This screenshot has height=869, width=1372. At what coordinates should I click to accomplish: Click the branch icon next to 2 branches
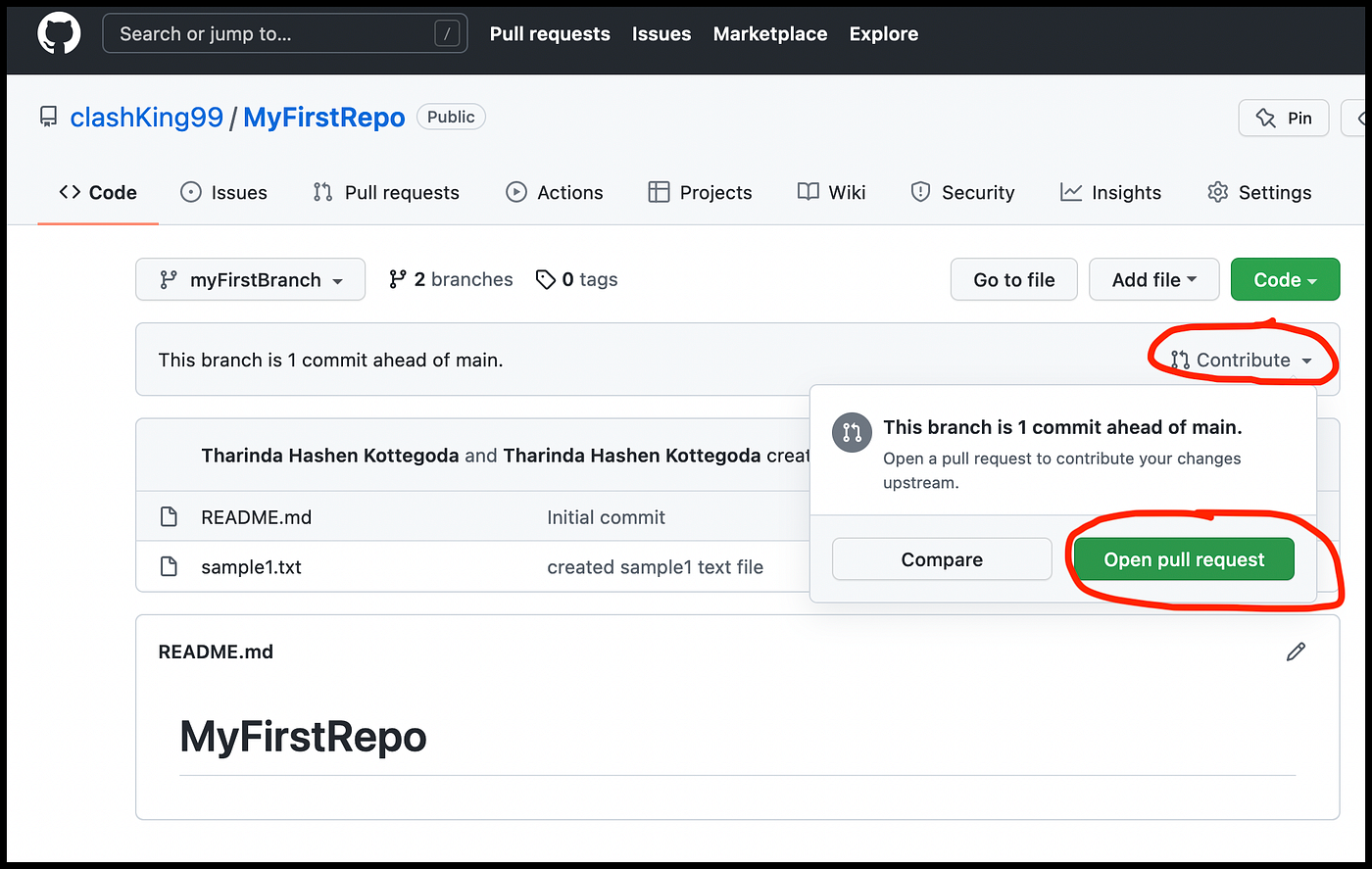click(397, 279)
